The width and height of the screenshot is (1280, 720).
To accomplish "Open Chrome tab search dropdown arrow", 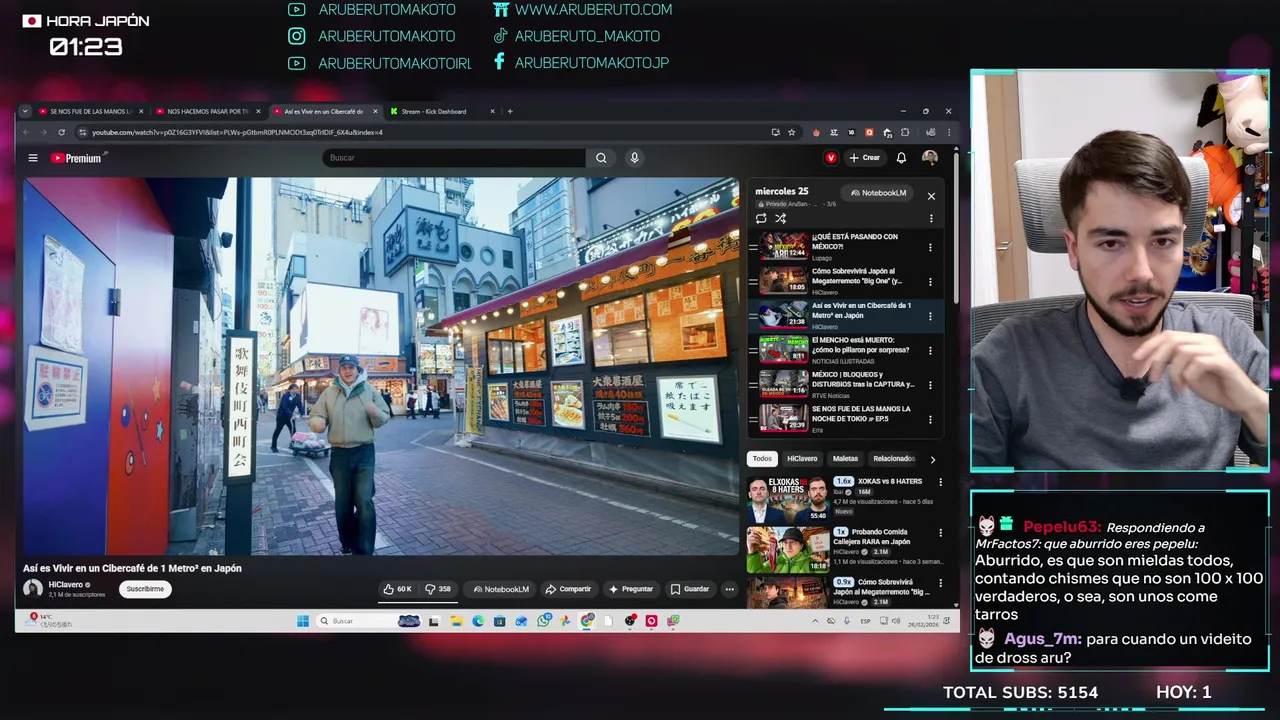I will 23,111.
